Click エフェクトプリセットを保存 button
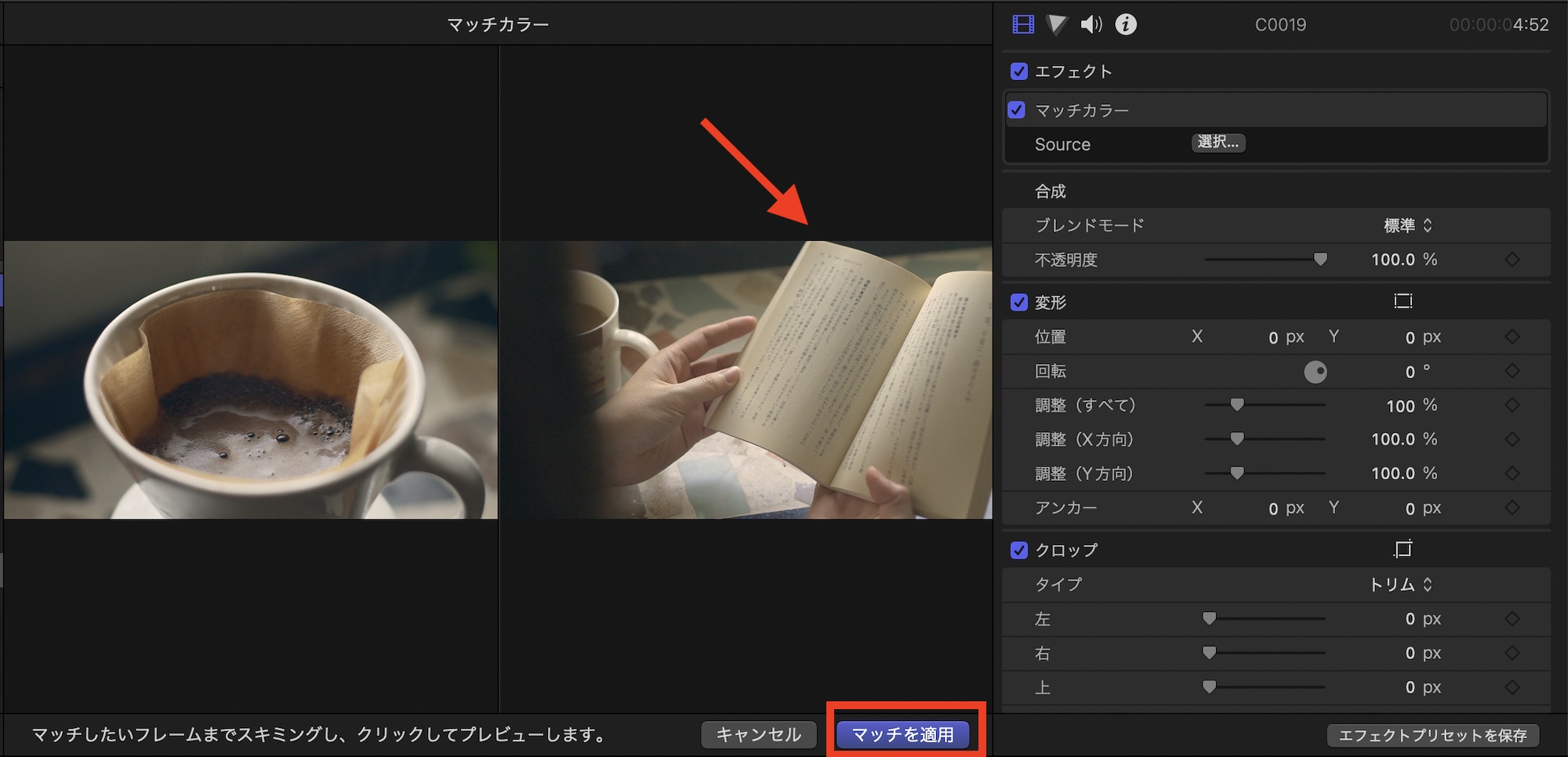1568x757 pixels. [x=1433, y=735]
